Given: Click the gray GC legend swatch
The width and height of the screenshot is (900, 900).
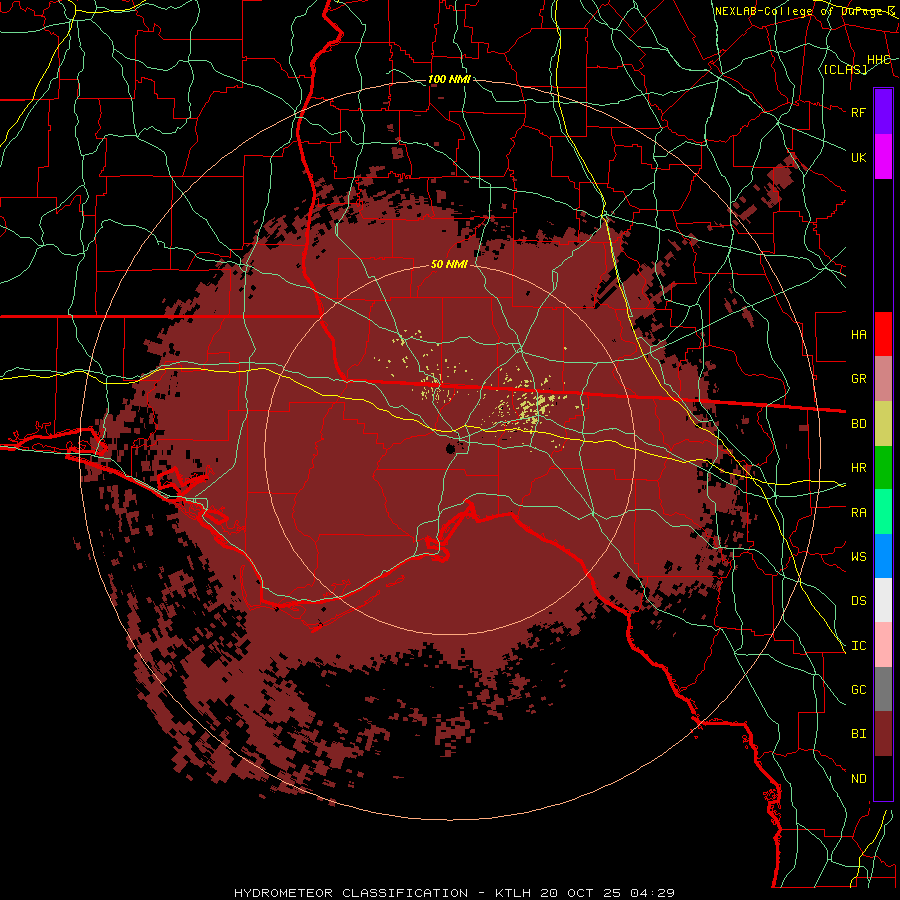Looking at the screenshot, I should pos(883,689).
